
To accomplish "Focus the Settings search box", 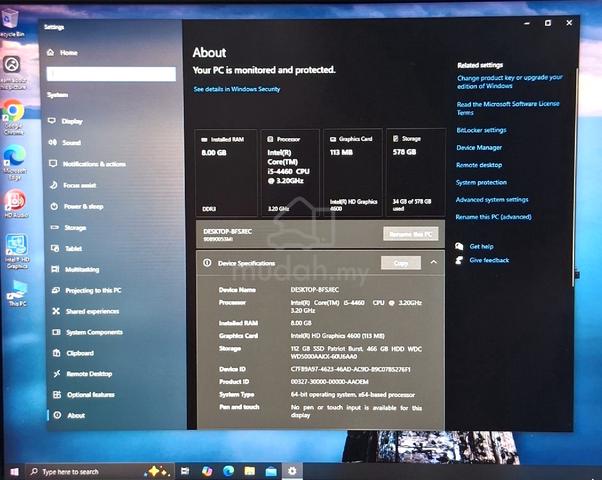I will (111, 74).
